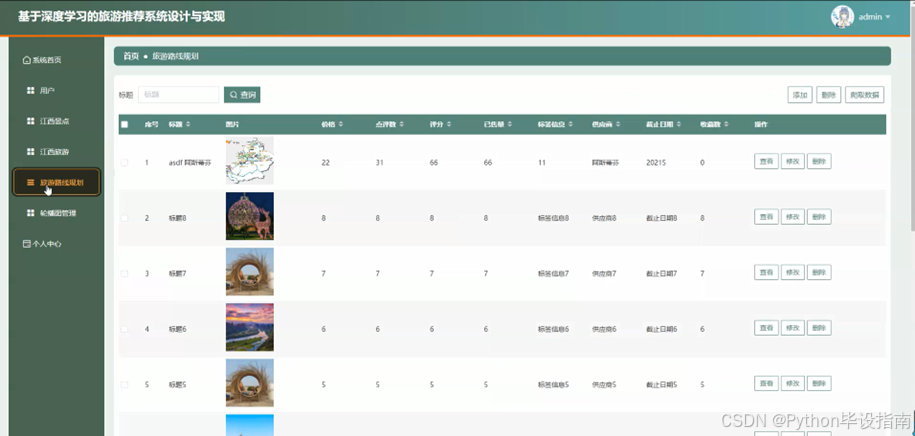Click the card icon beside 个人中心
This screenshot has width=915, height=436.
26,244
